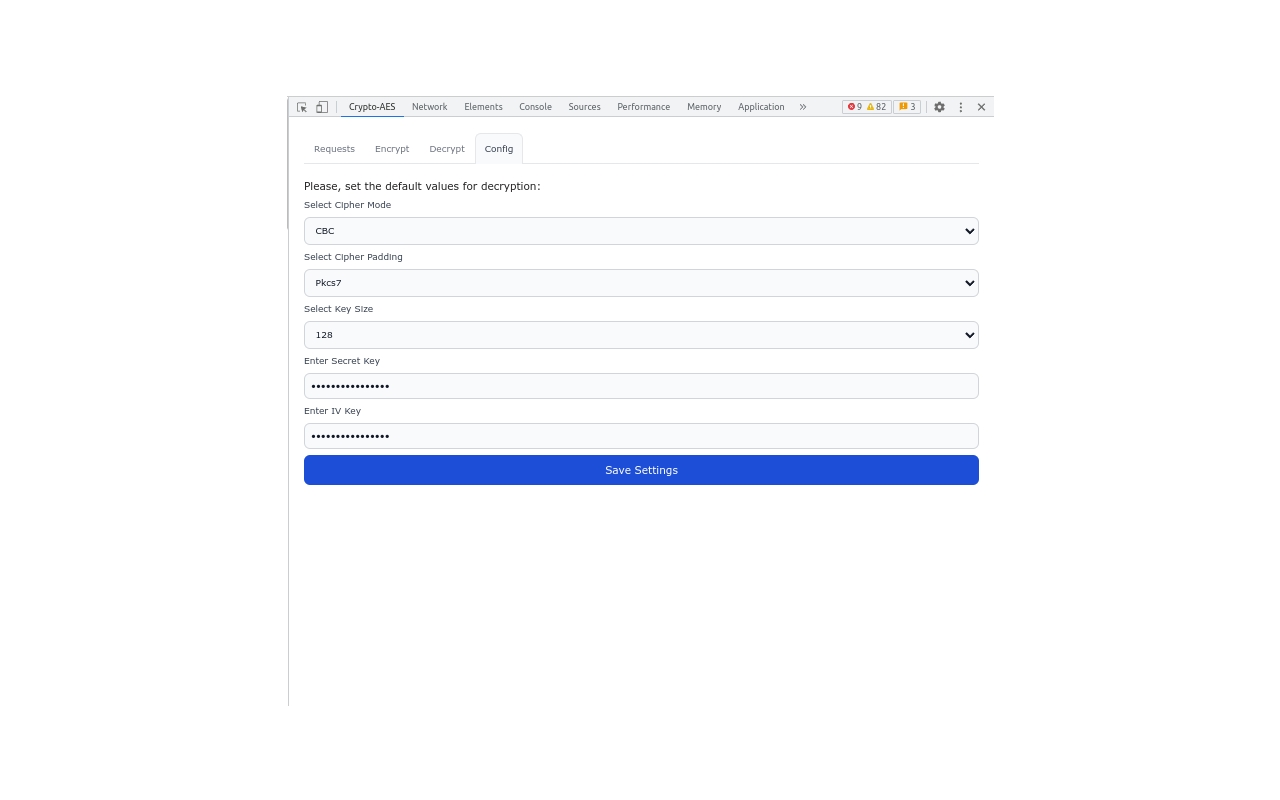The image size is (1280, 800).
Task: Open the Select Cipher Padding dropdown
Action: (641, 283)
